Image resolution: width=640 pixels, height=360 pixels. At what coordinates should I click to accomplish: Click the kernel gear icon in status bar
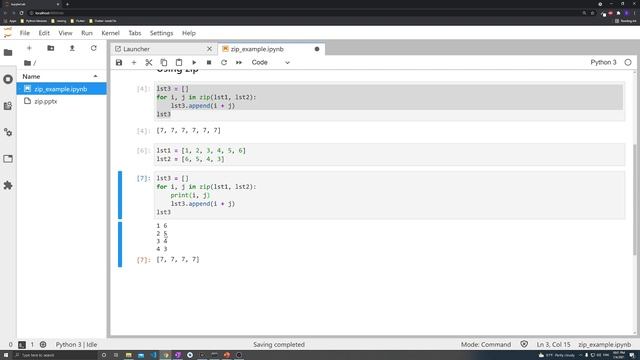point(43,344)
